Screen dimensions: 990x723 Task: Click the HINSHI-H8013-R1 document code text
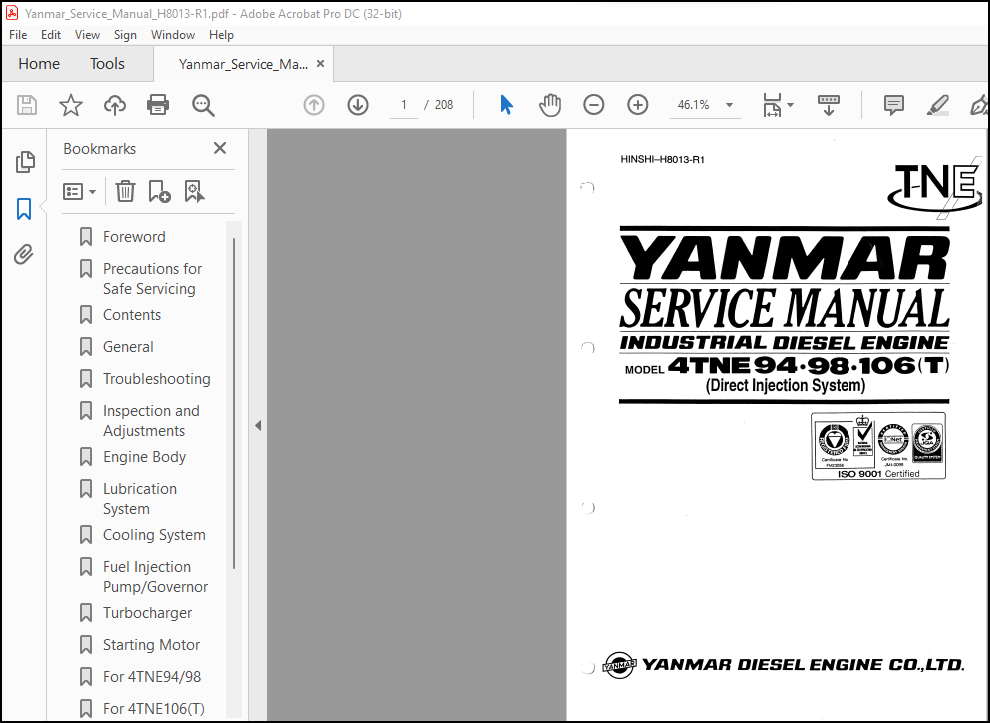coord(662,160)
